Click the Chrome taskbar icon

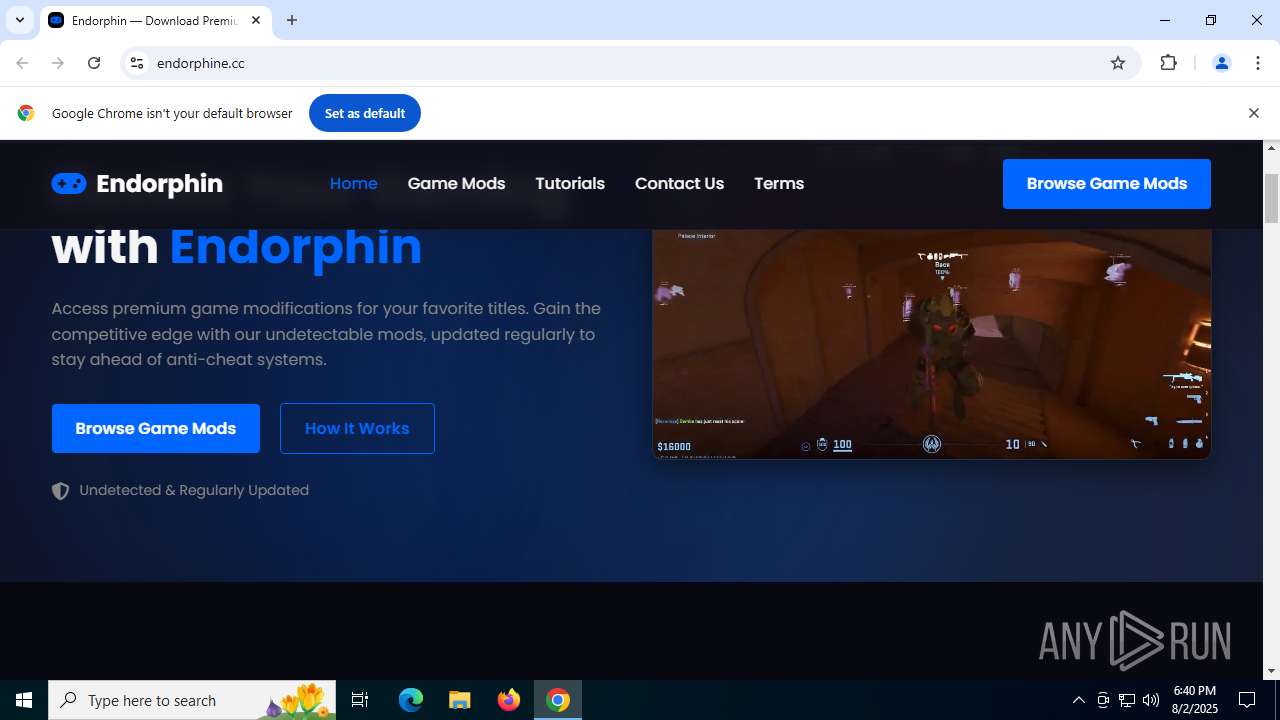558,700
